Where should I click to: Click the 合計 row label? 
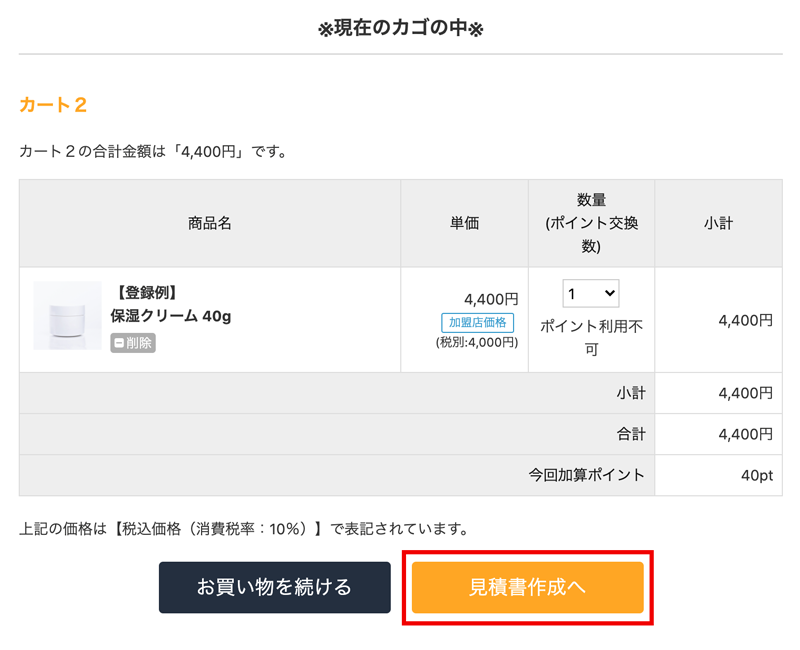pyautogui.click(x=630, y=434)
